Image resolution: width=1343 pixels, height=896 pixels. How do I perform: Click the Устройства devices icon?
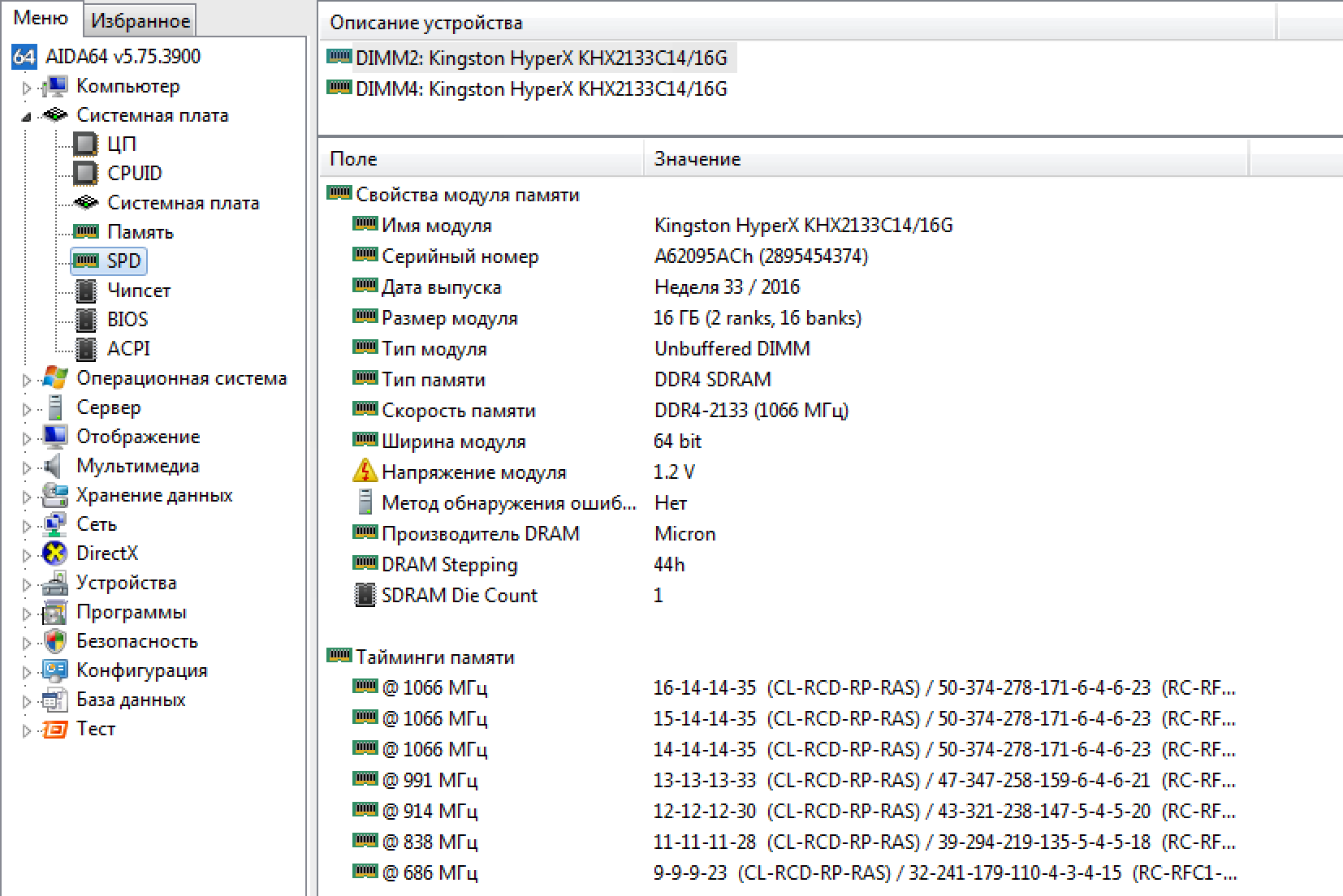tap(54, 583)
